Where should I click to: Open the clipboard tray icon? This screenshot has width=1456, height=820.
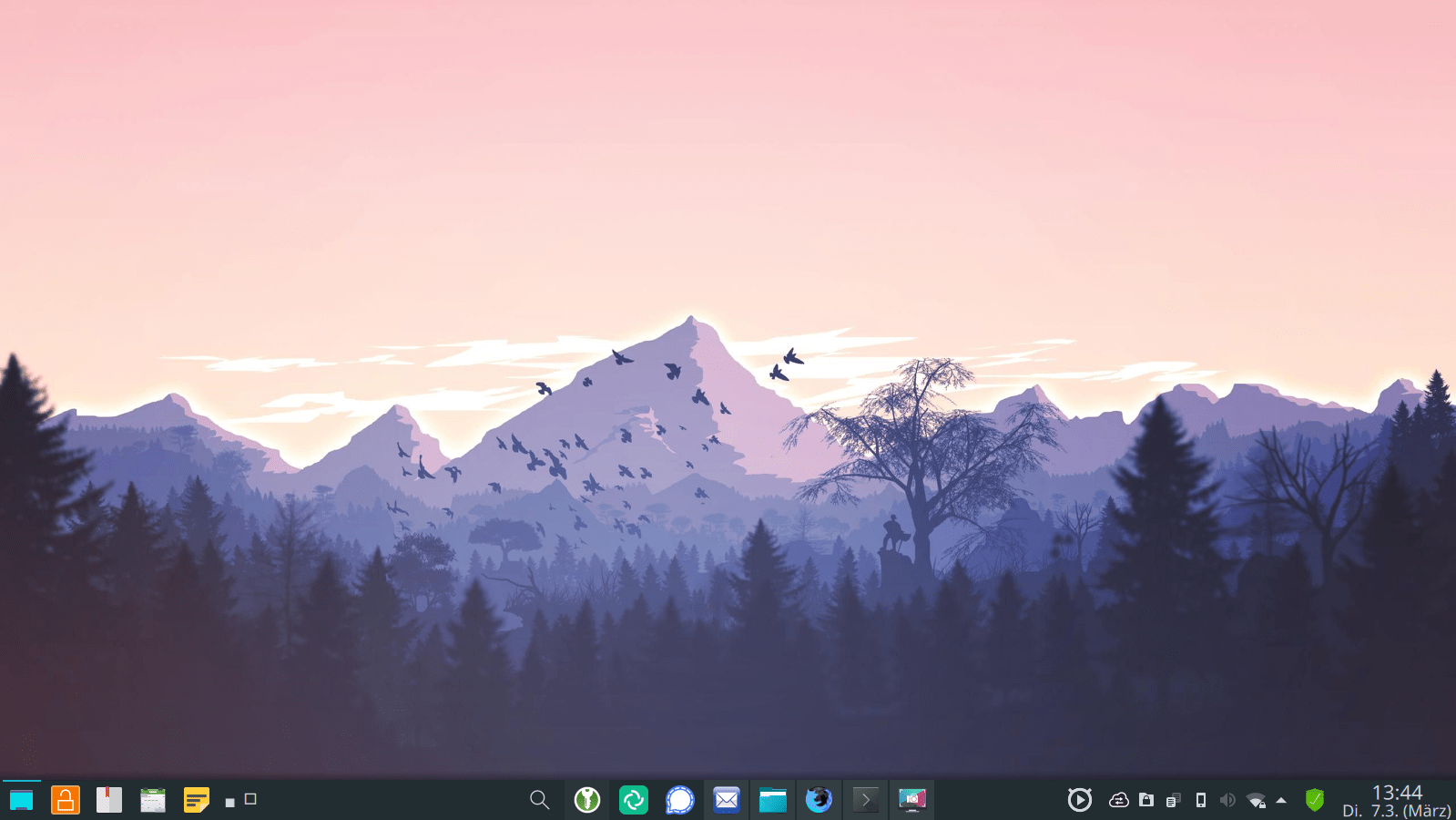coord(1173,800)
